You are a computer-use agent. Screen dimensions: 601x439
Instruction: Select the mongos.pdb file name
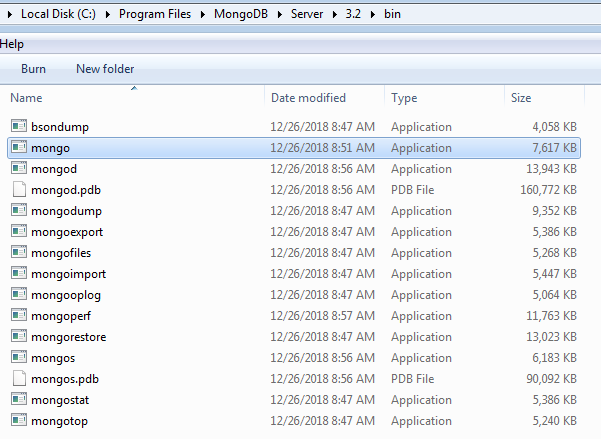click(65, 379)
